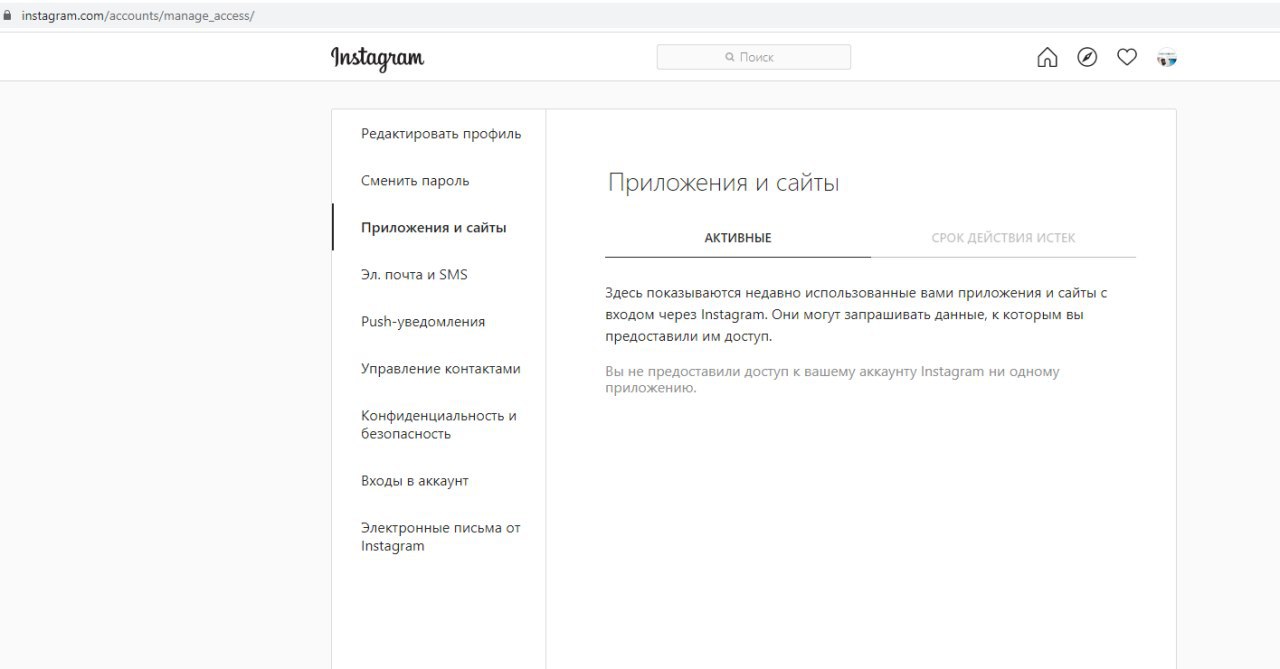Go to Instagram home feed icon
This screenshot has width=1280, height=669.
click(x=1047, y=58)
